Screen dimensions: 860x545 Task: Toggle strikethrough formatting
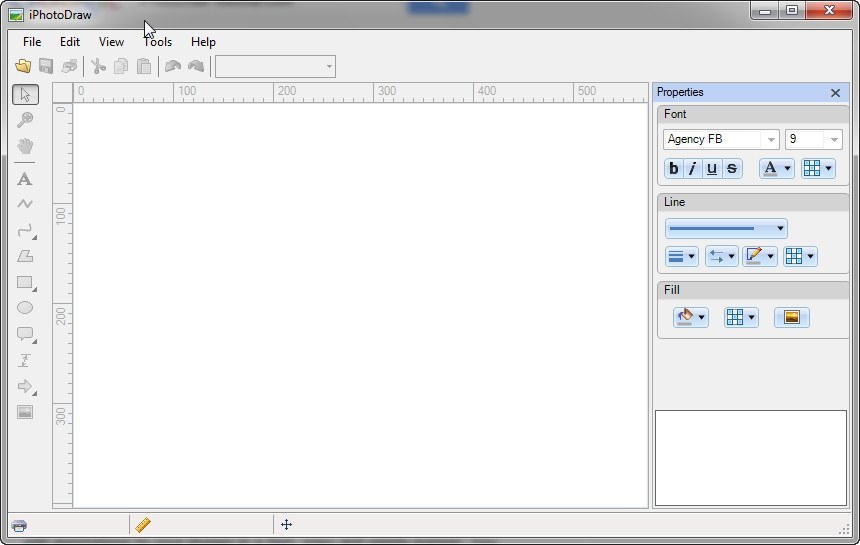732,168
